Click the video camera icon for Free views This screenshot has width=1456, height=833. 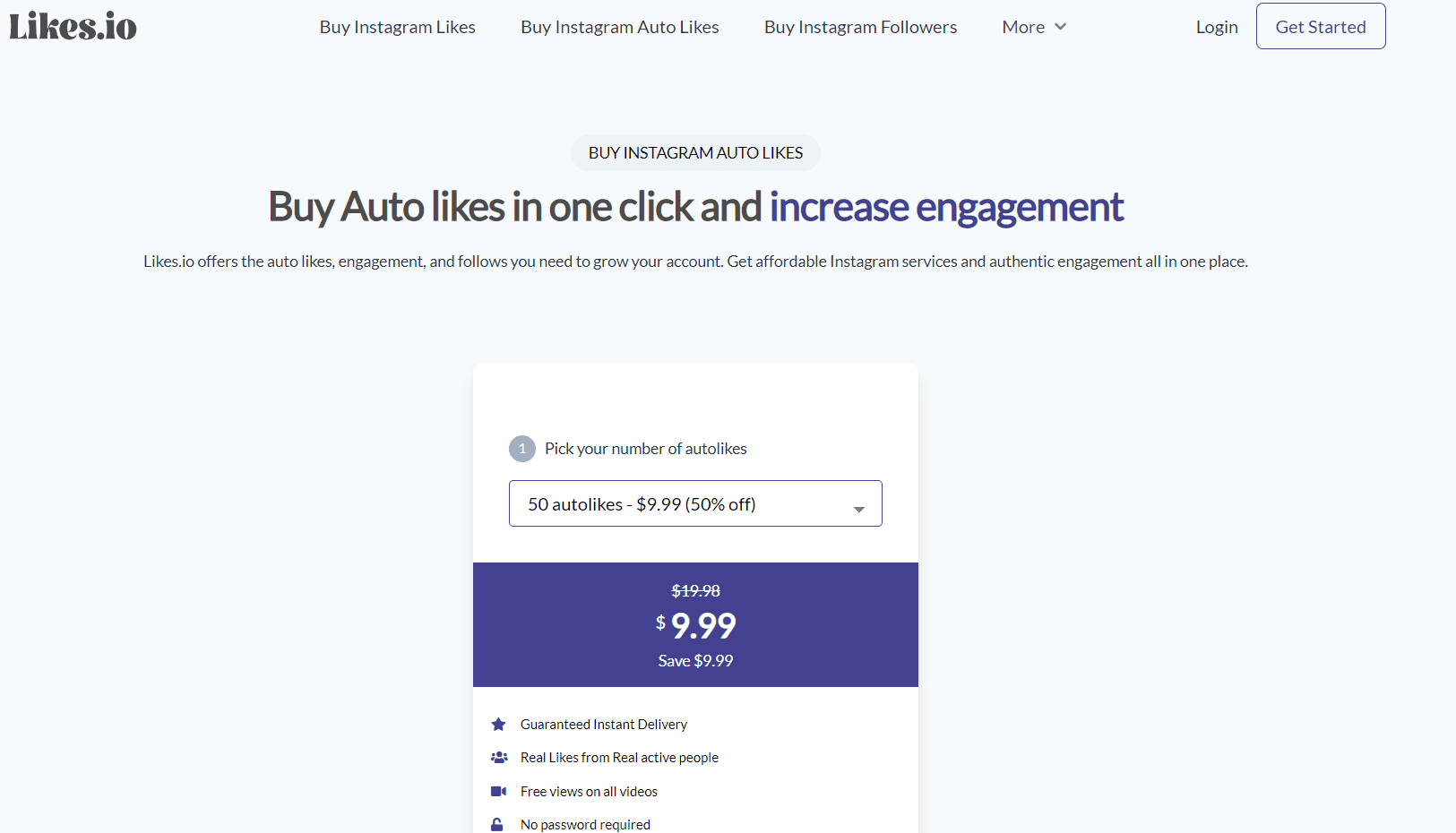(499, 791)
